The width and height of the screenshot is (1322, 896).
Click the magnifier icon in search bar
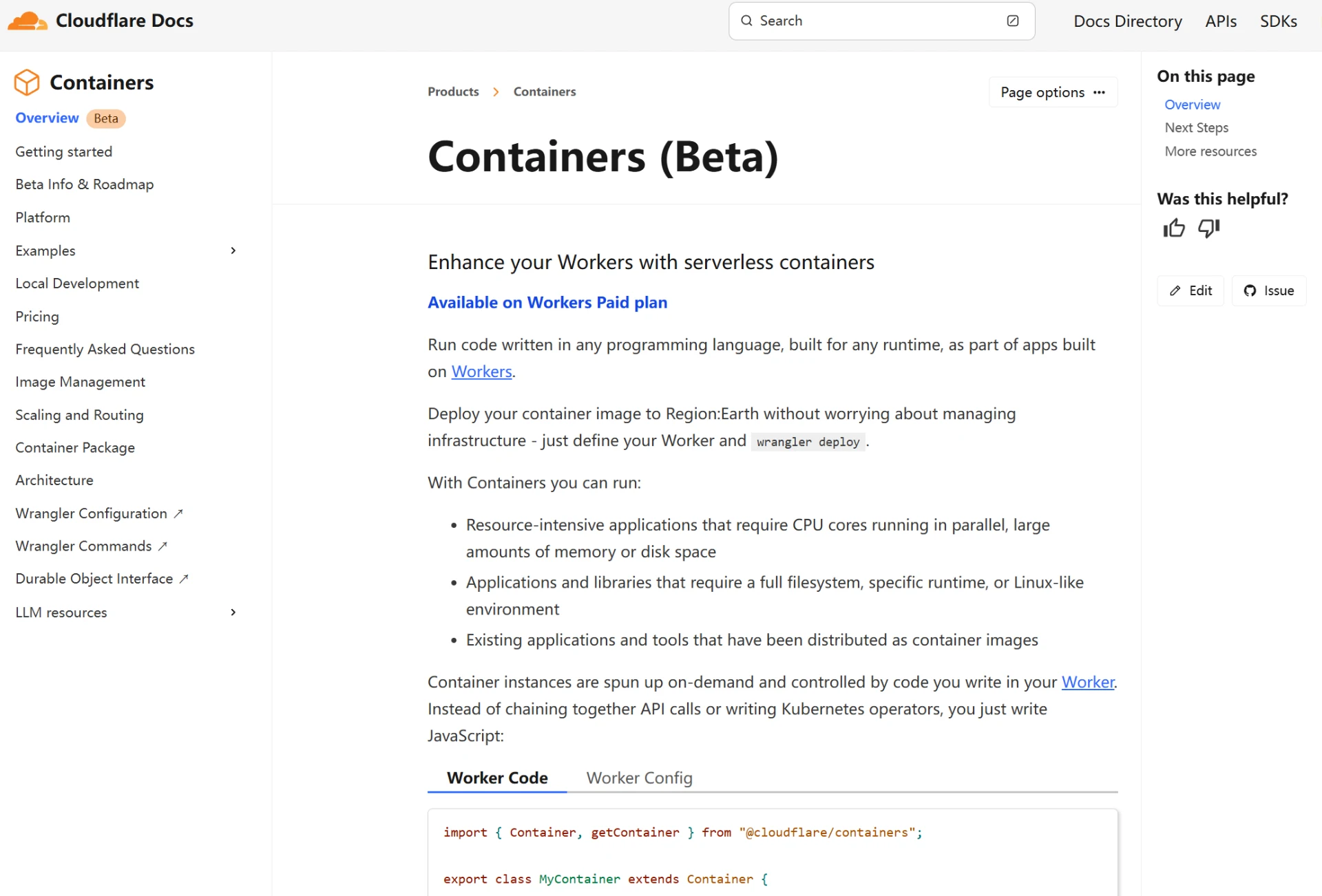click(746, 21)
